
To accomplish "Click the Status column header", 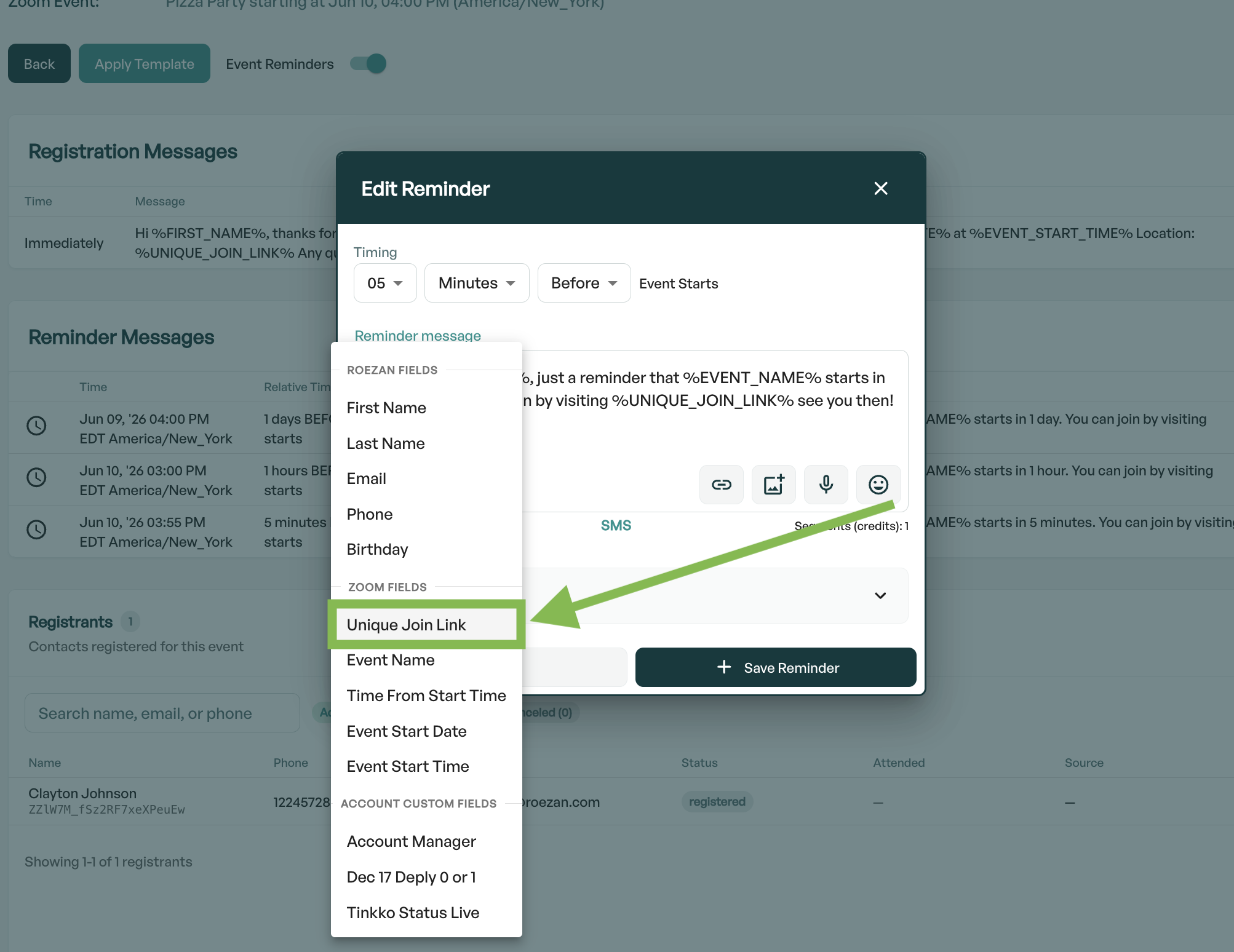I will pyautogui.click(x=699, y=763).
